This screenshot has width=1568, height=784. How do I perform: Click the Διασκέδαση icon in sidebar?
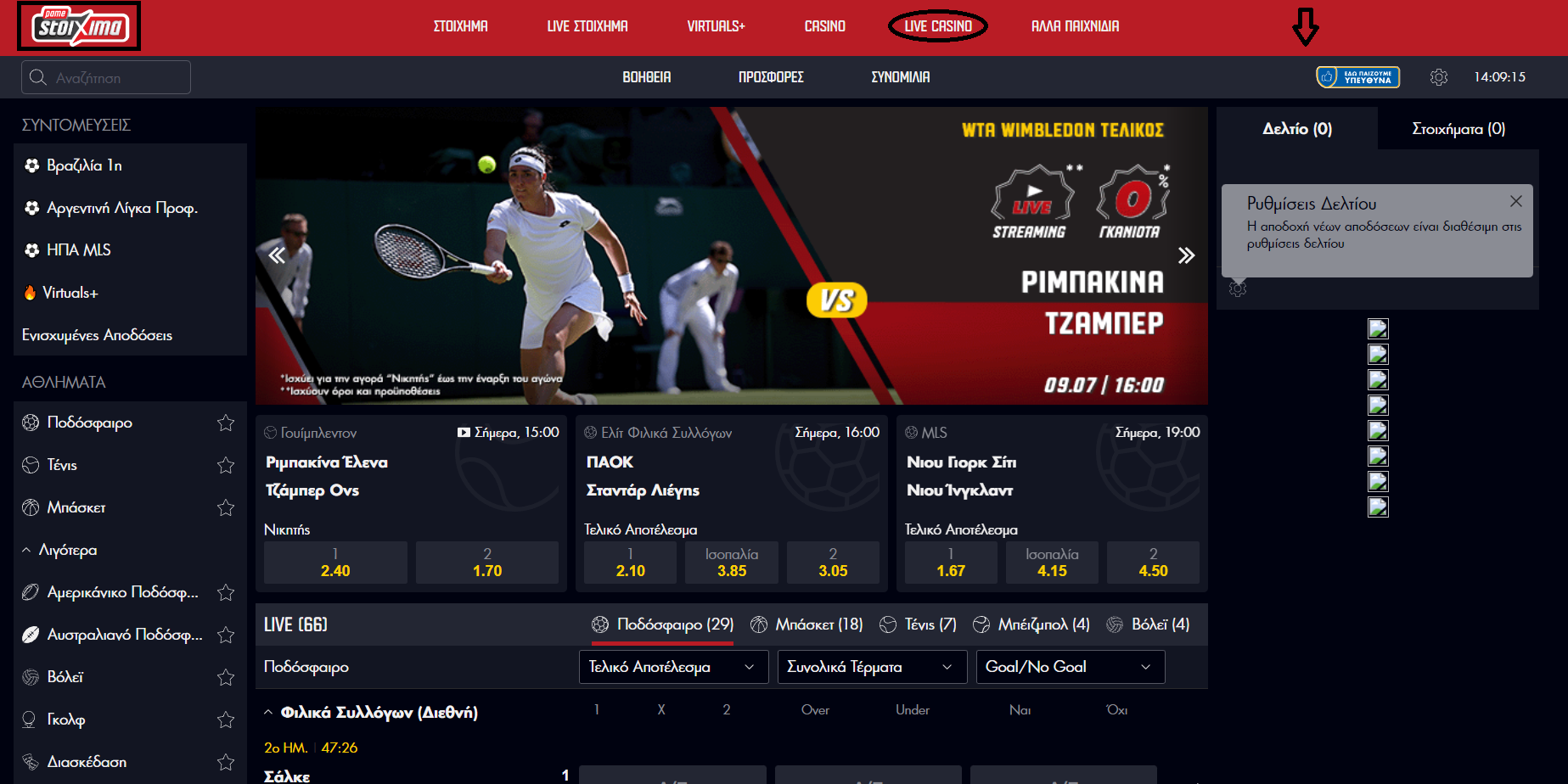(31, 762)
